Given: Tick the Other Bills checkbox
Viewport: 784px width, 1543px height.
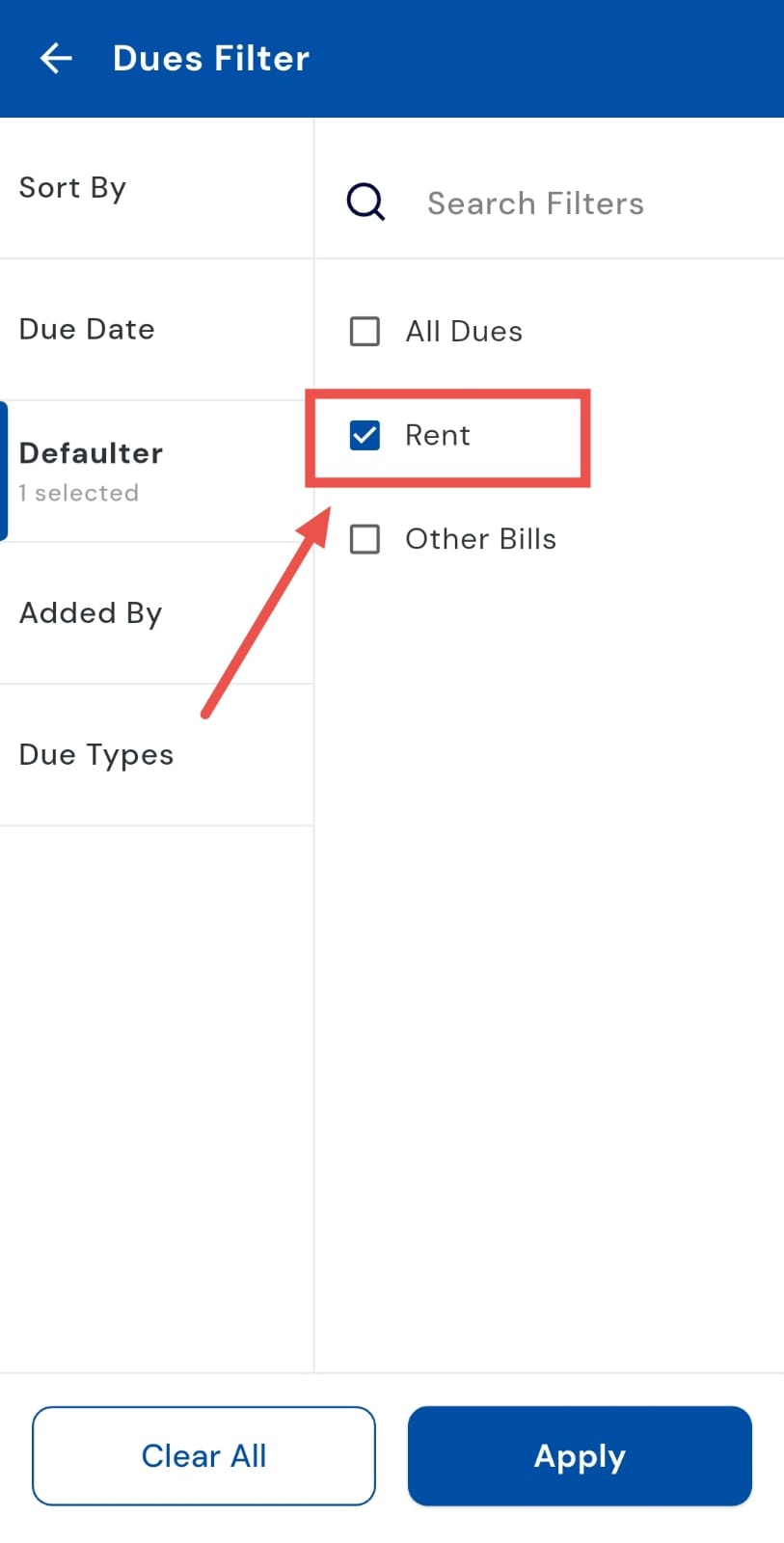Looking at the screenshot, I should 365,539.
